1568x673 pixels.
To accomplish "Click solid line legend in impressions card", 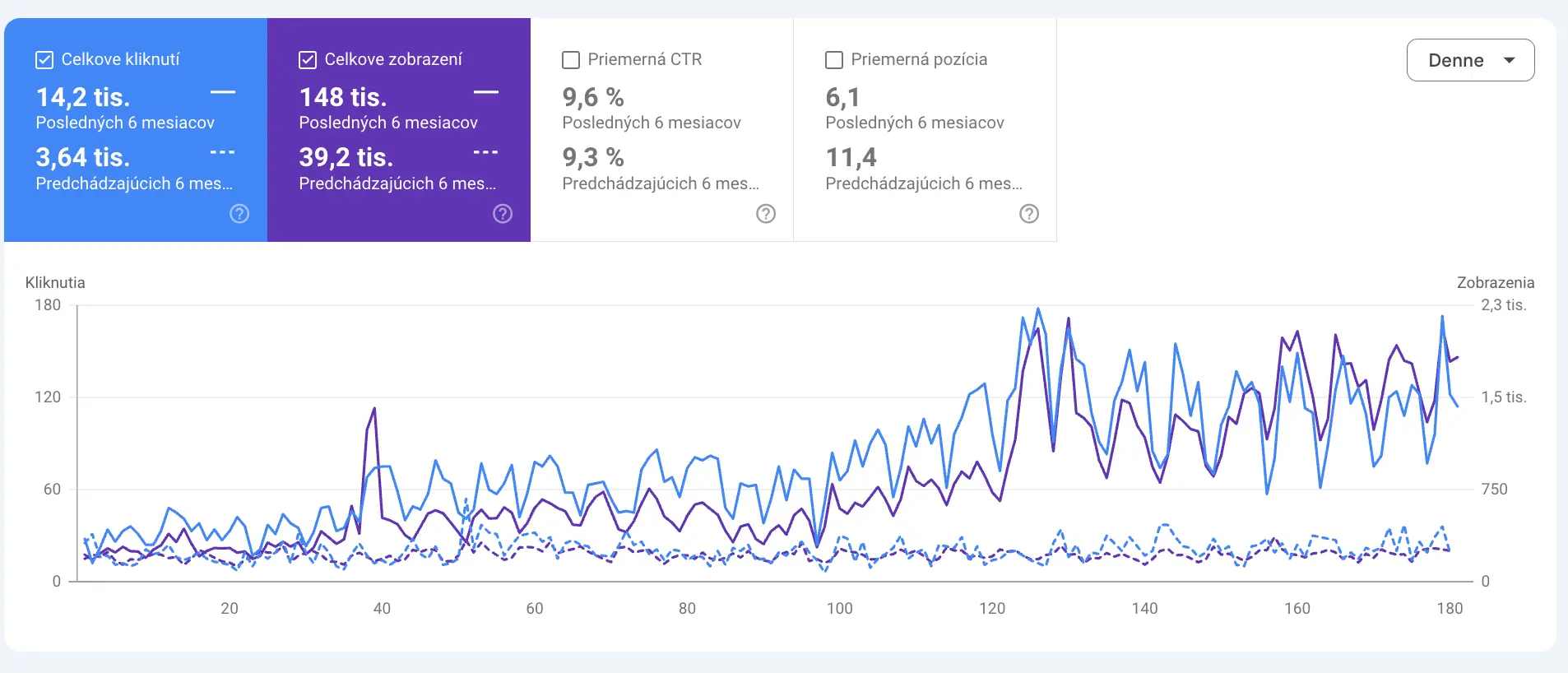I will [x=486, y=92].
